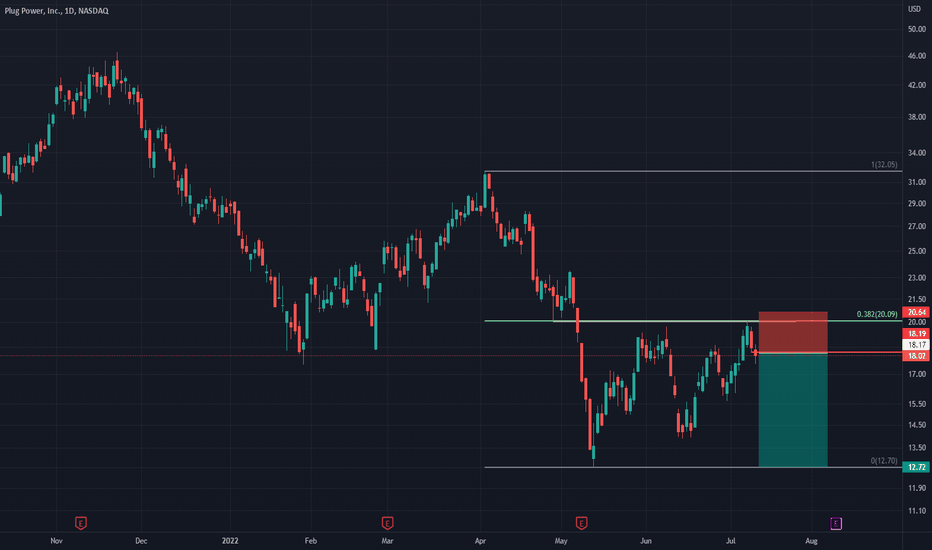Click the 42.00 price axis label
The height and width of the screenshot is (550, 932).
917,85
